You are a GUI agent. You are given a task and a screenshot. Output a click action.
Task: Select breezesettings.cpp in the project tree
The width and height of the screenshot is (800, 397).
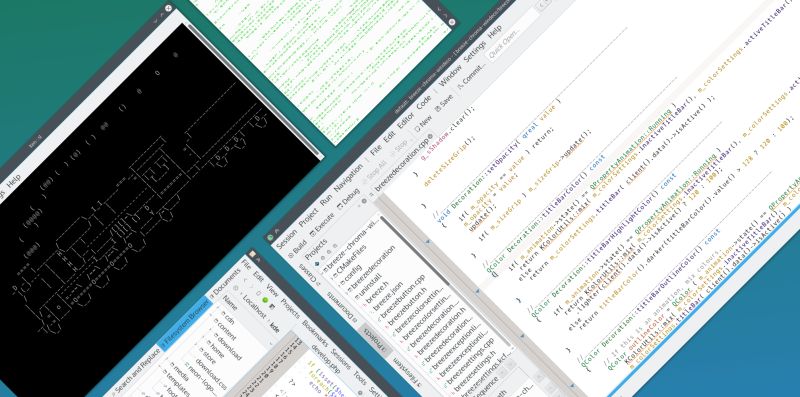tap(470, 361)
